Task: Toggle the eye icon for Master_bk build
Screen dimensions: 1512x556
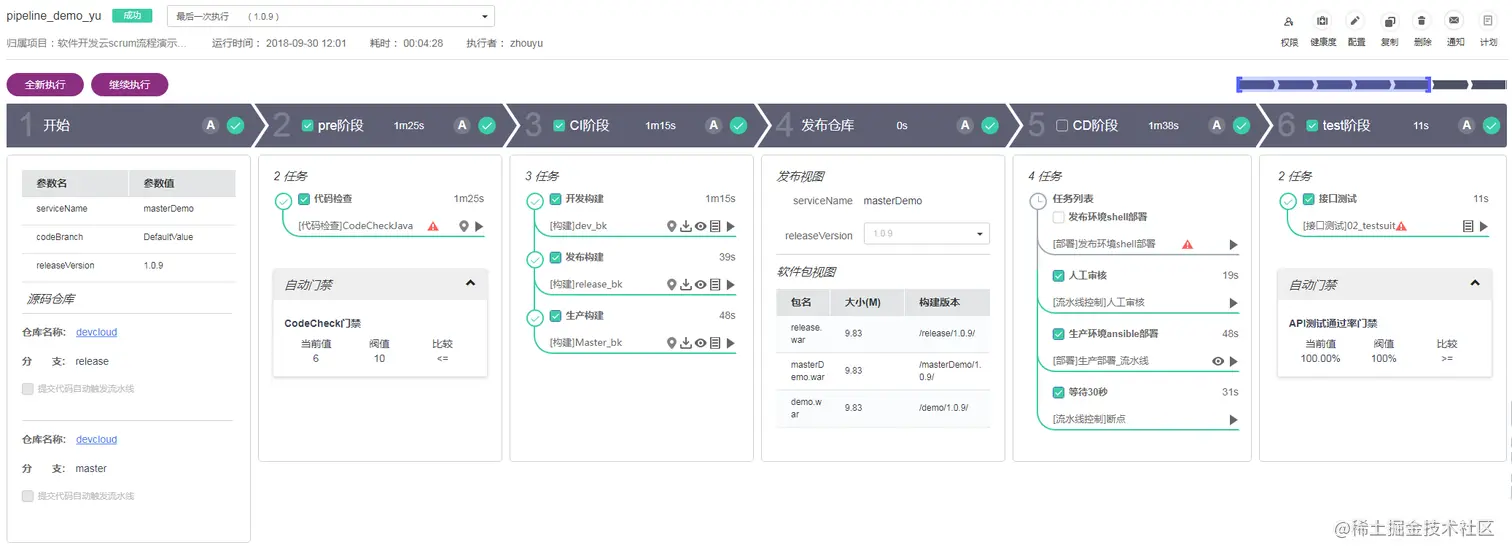Action: click(701, 343)
